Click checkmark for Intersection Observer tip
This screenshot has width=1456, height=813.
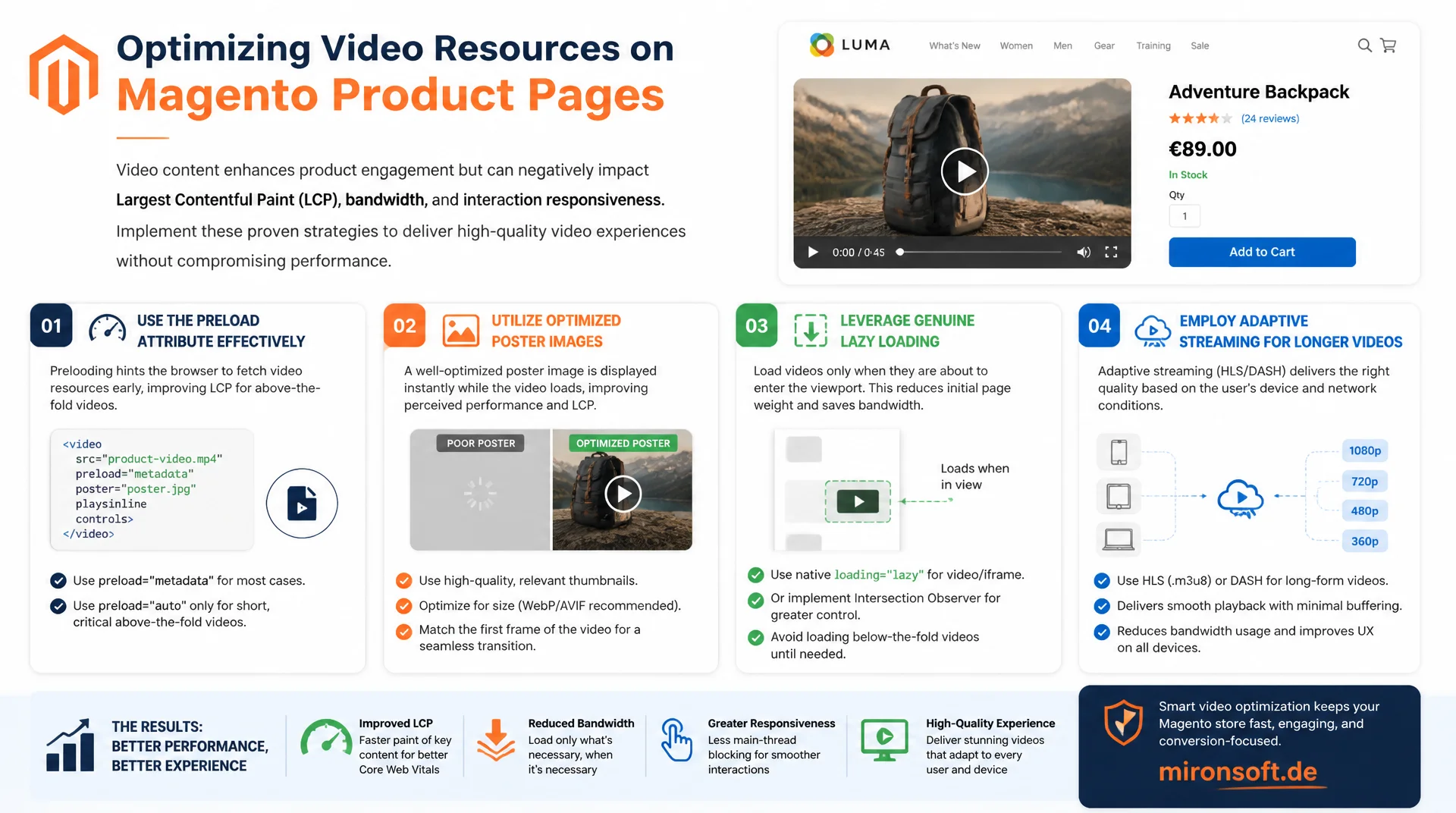pos(756,601)
